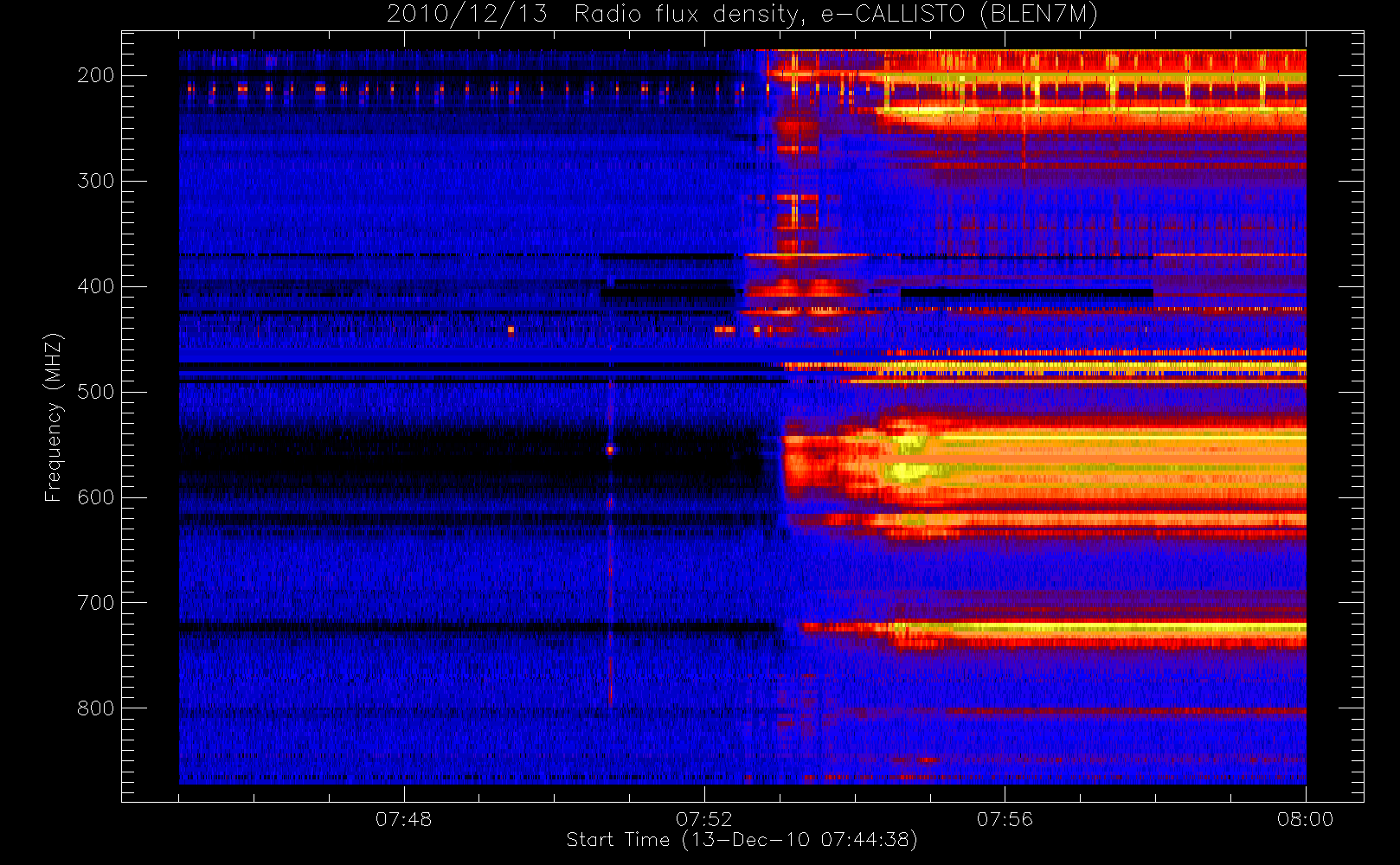1400x865 pixels.
Task: Click the 400 frequency tick label
Action: pos(95,287)
